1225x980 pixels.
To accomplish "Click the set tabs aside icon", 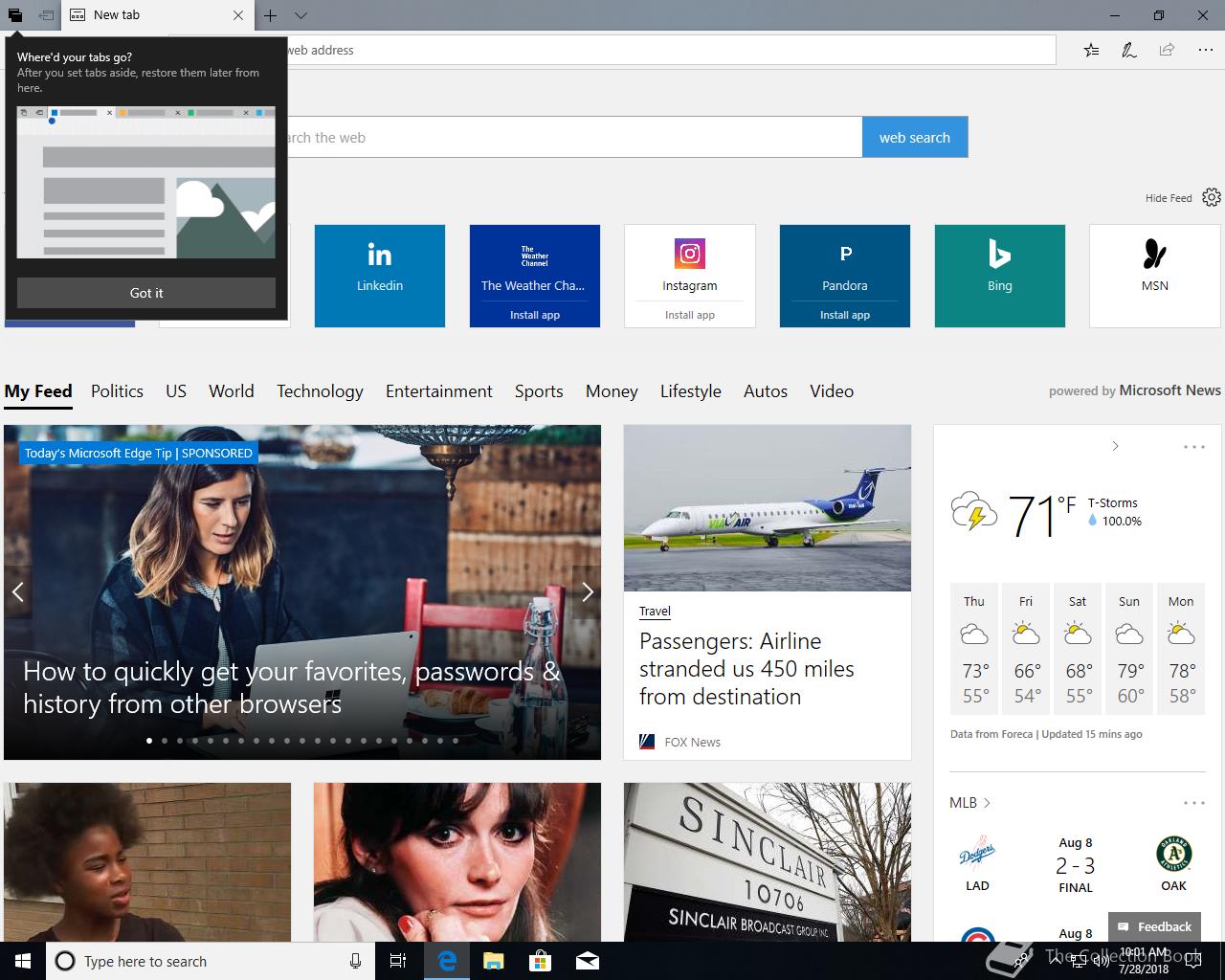I will click(46, 15).
